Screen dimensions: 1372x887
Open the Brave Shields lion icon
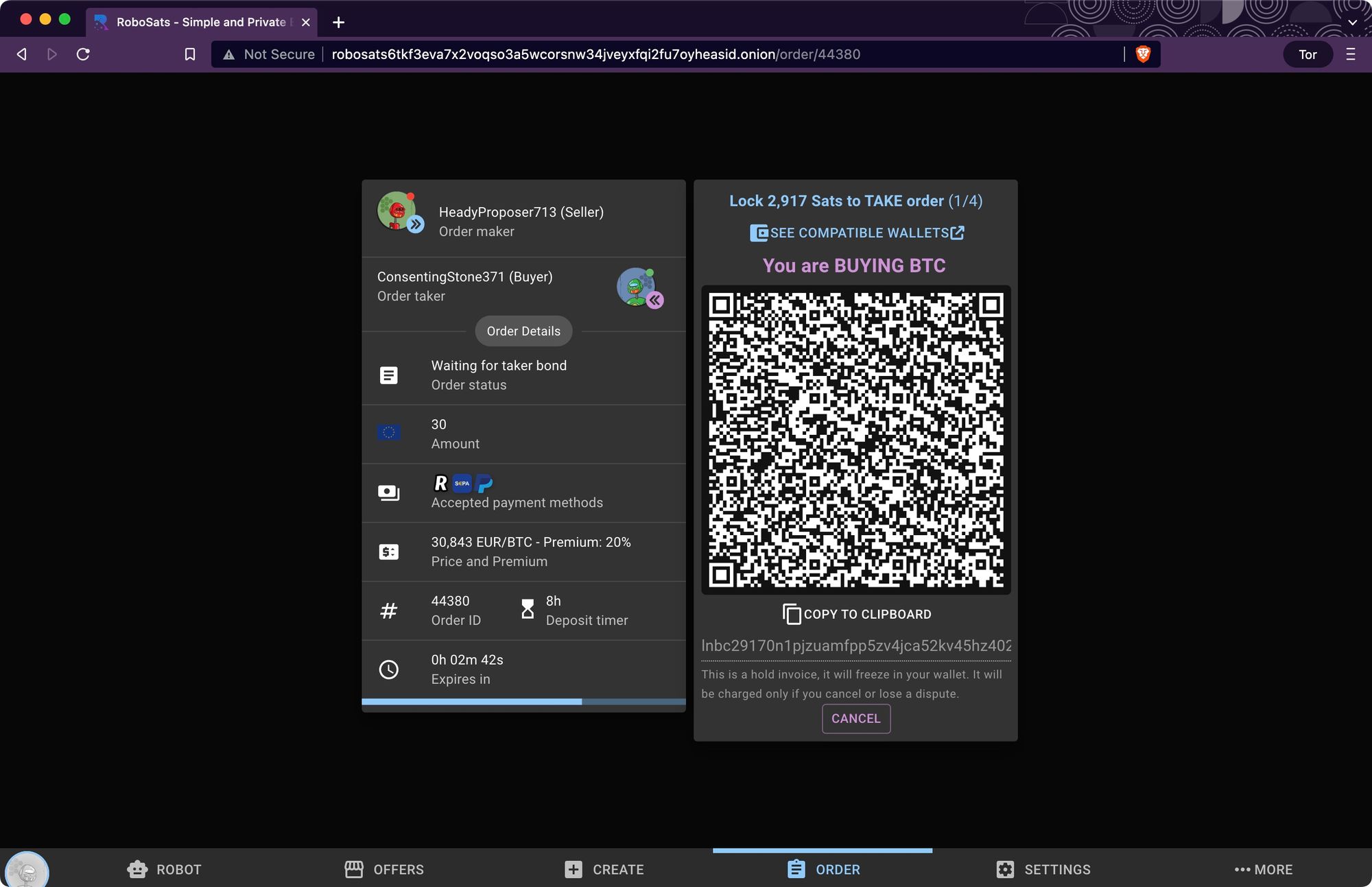1143,54
